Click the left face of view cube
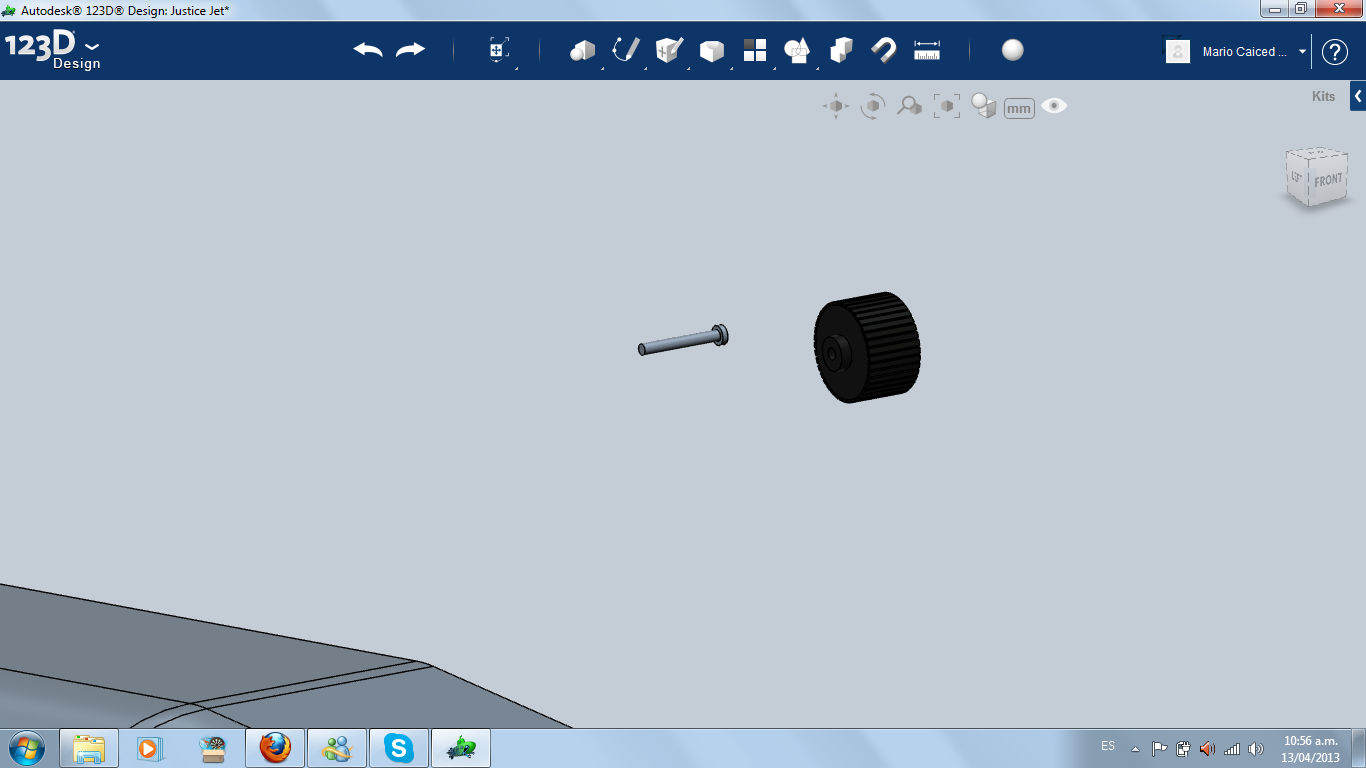1366x768 pixels. point(1297,177)
